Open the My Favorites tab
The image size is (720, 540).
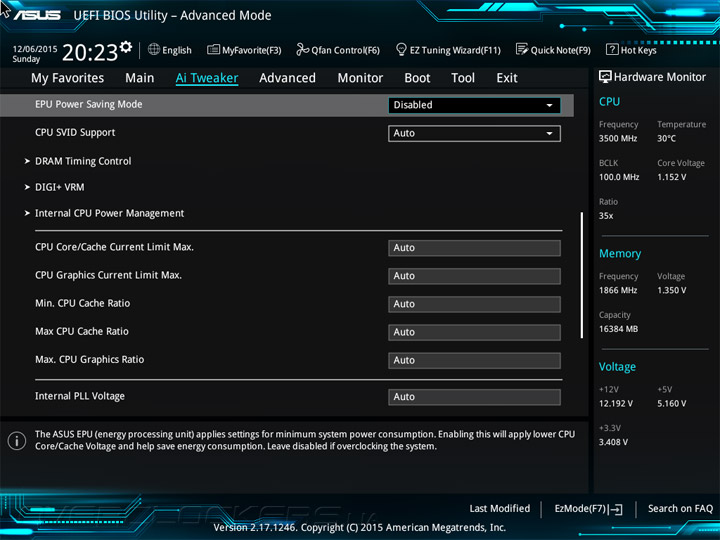[x=68, y=78]
